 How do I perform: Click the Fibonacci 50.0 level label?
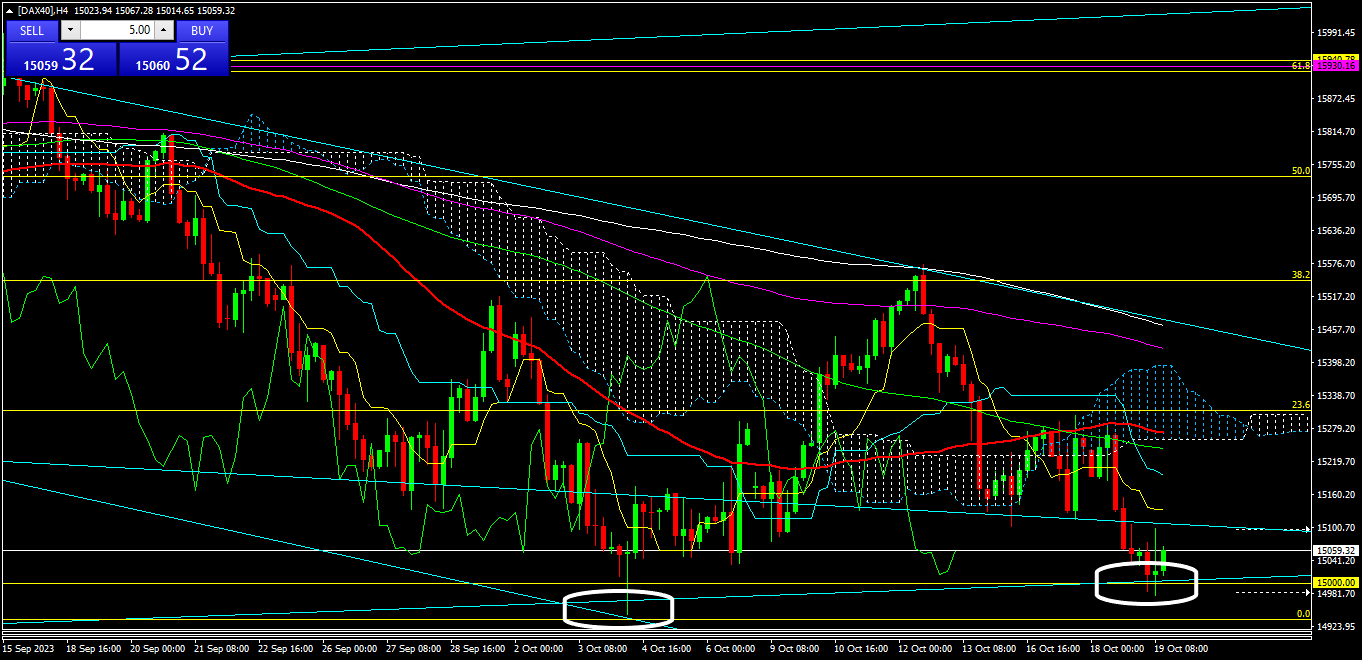(1300, 171)
